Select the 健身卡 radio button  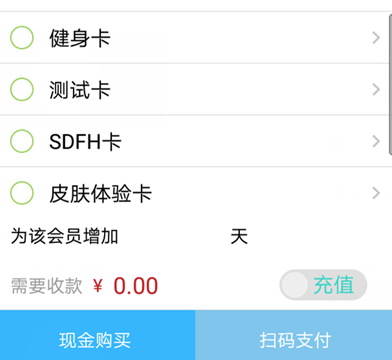(22, 38)
